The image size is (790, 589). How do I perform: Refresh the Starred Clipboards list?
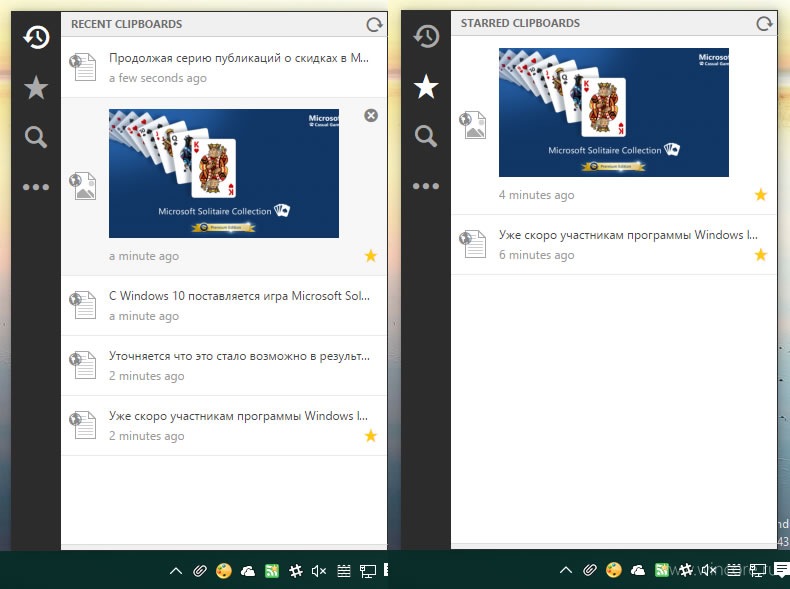pyautogui.click(x=764, y=23)
